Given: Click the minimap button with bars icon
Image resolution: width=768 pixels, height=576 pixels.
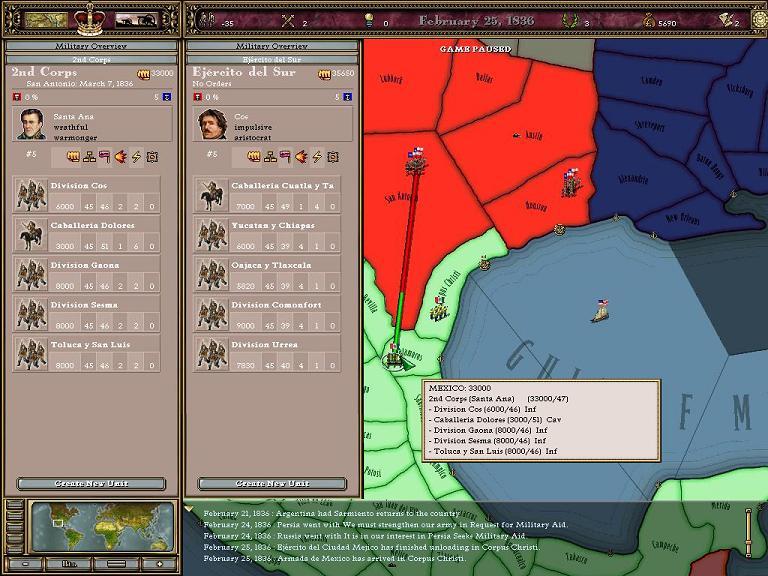Looking at the screenshot, I should click(x=69, y=564).
